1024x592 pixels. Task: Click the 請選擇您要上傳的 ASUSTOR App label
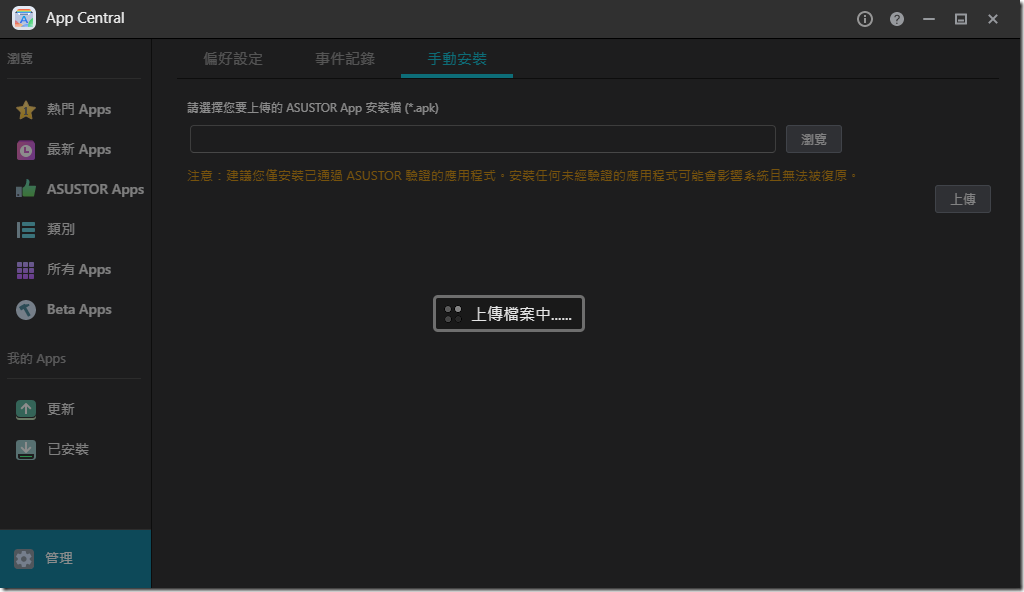[313, 108]
